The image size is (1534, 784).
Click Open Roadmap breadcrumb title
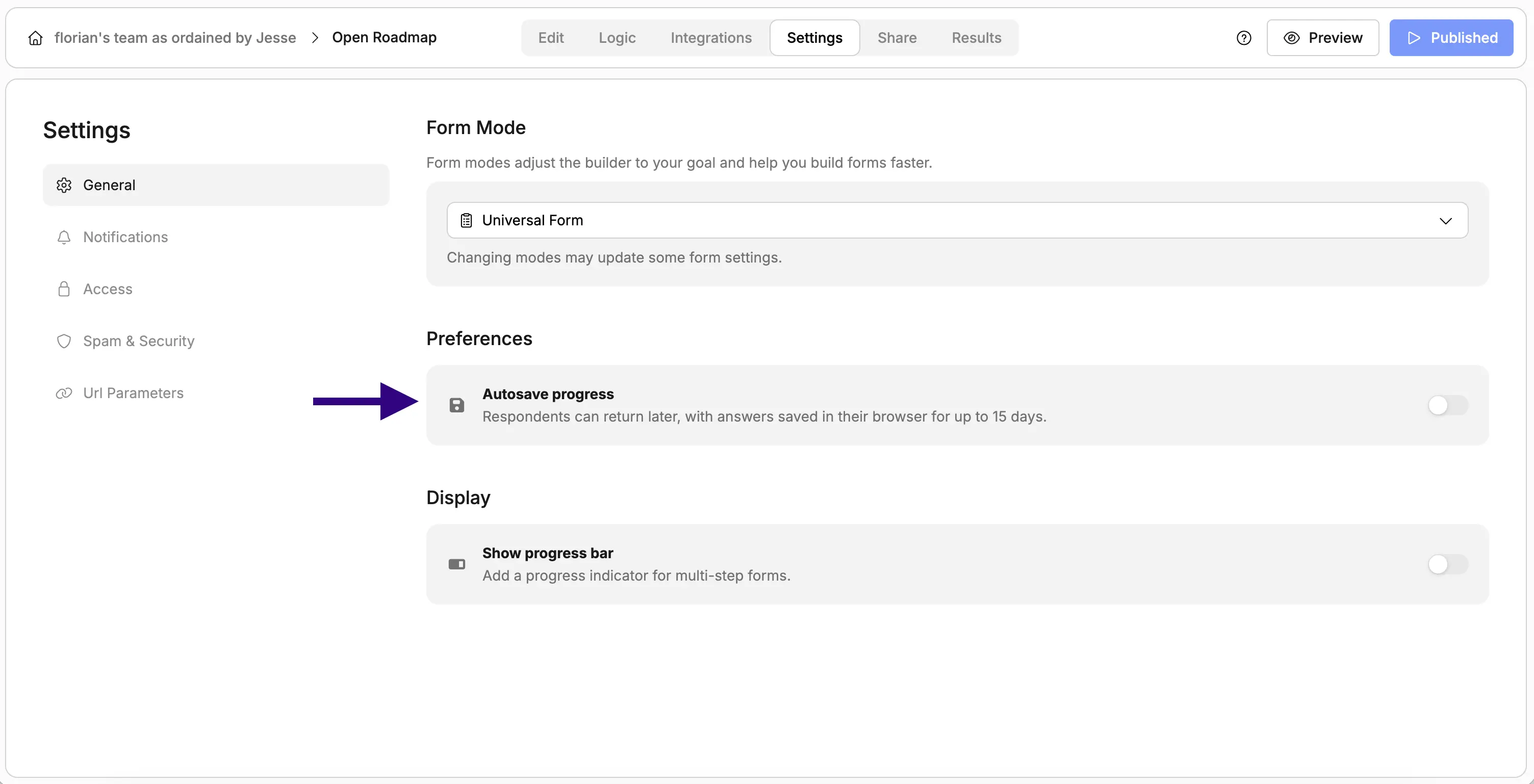point(384,38)
